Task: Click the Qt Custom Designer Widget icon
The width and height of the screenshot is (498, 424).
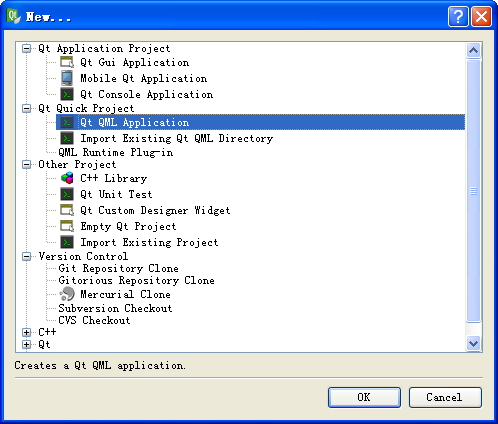Action: [x=67, y=210]
